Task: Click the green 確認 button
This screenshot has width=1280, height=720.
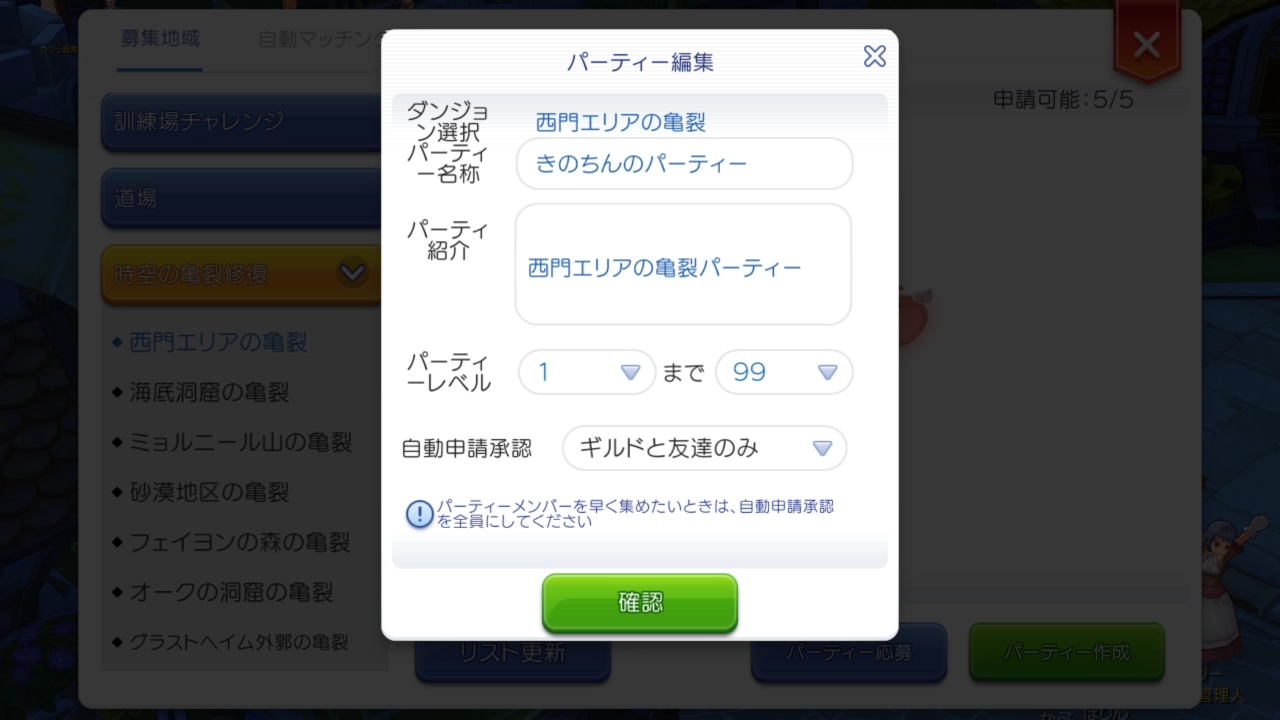Action: point(640,603)
